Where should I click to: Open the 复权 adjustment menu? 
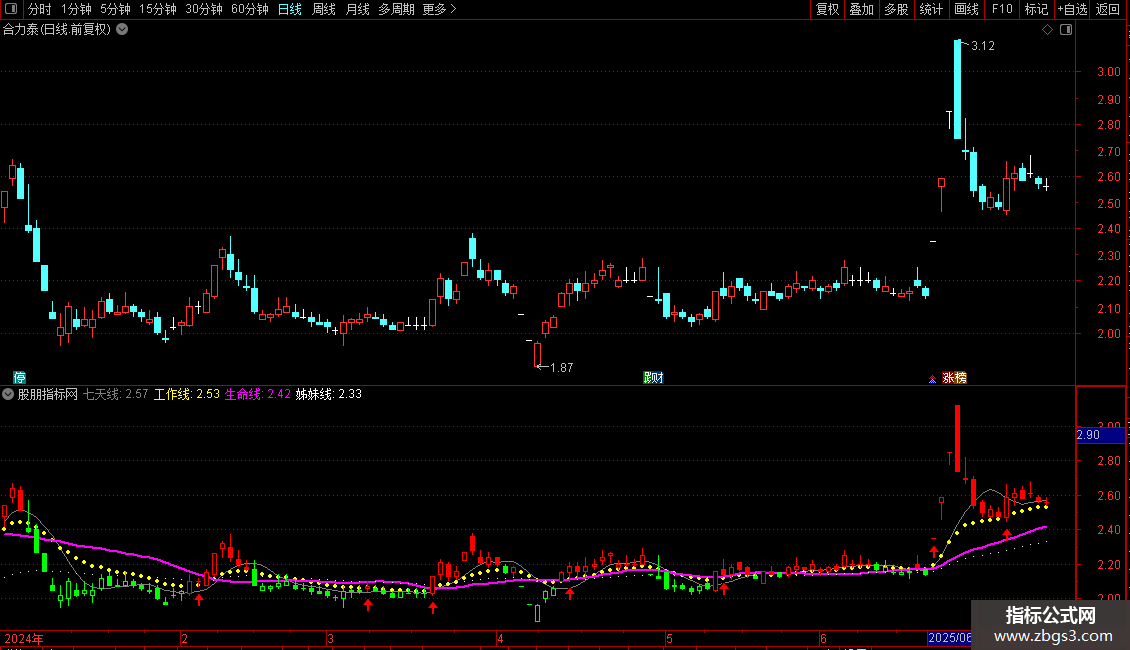point(827,9)
